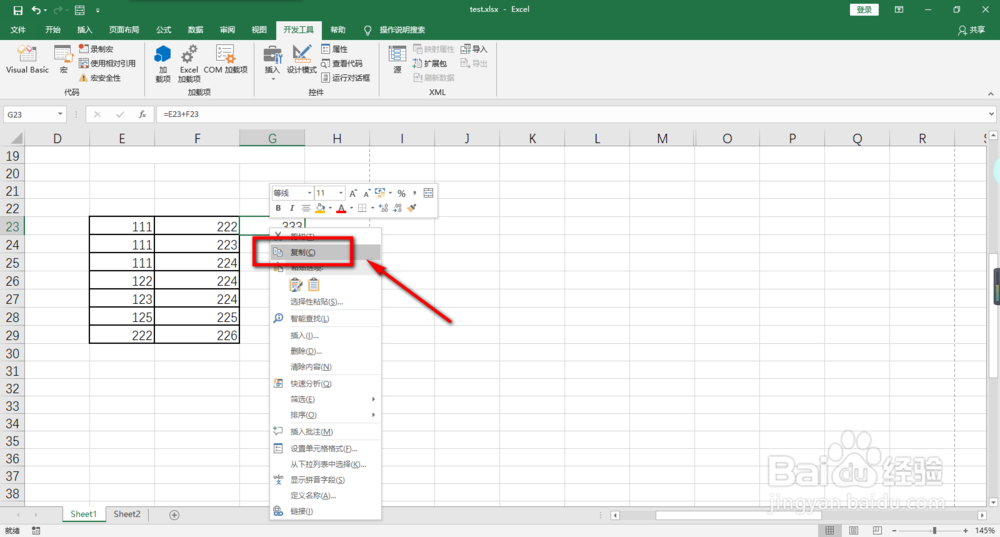Choose 复制(C) Copy in the context menu

point(325,252)
